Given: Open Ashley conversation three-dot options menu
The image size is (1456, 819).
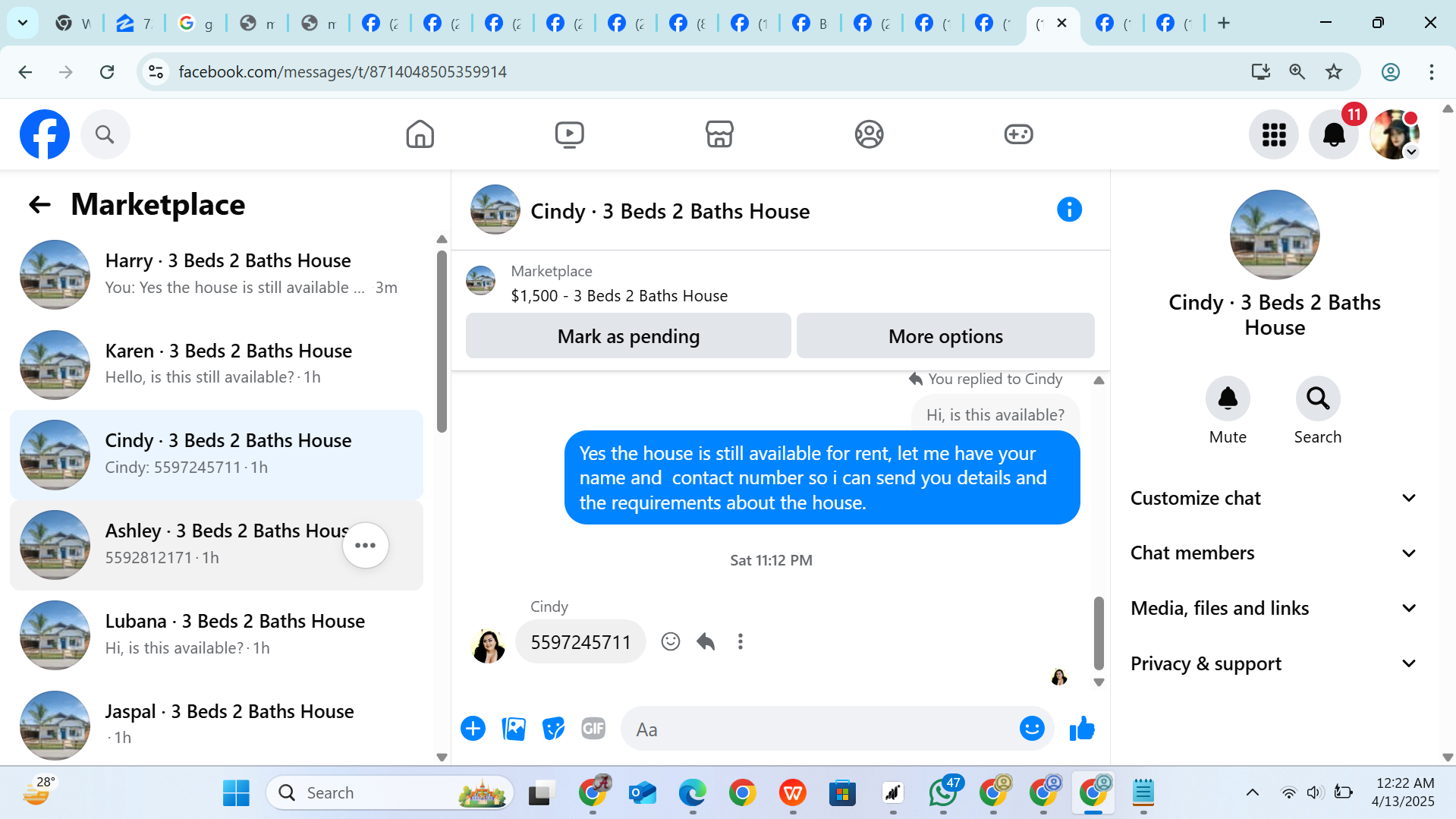Looking at the screenshot, I should click(366, 545).
